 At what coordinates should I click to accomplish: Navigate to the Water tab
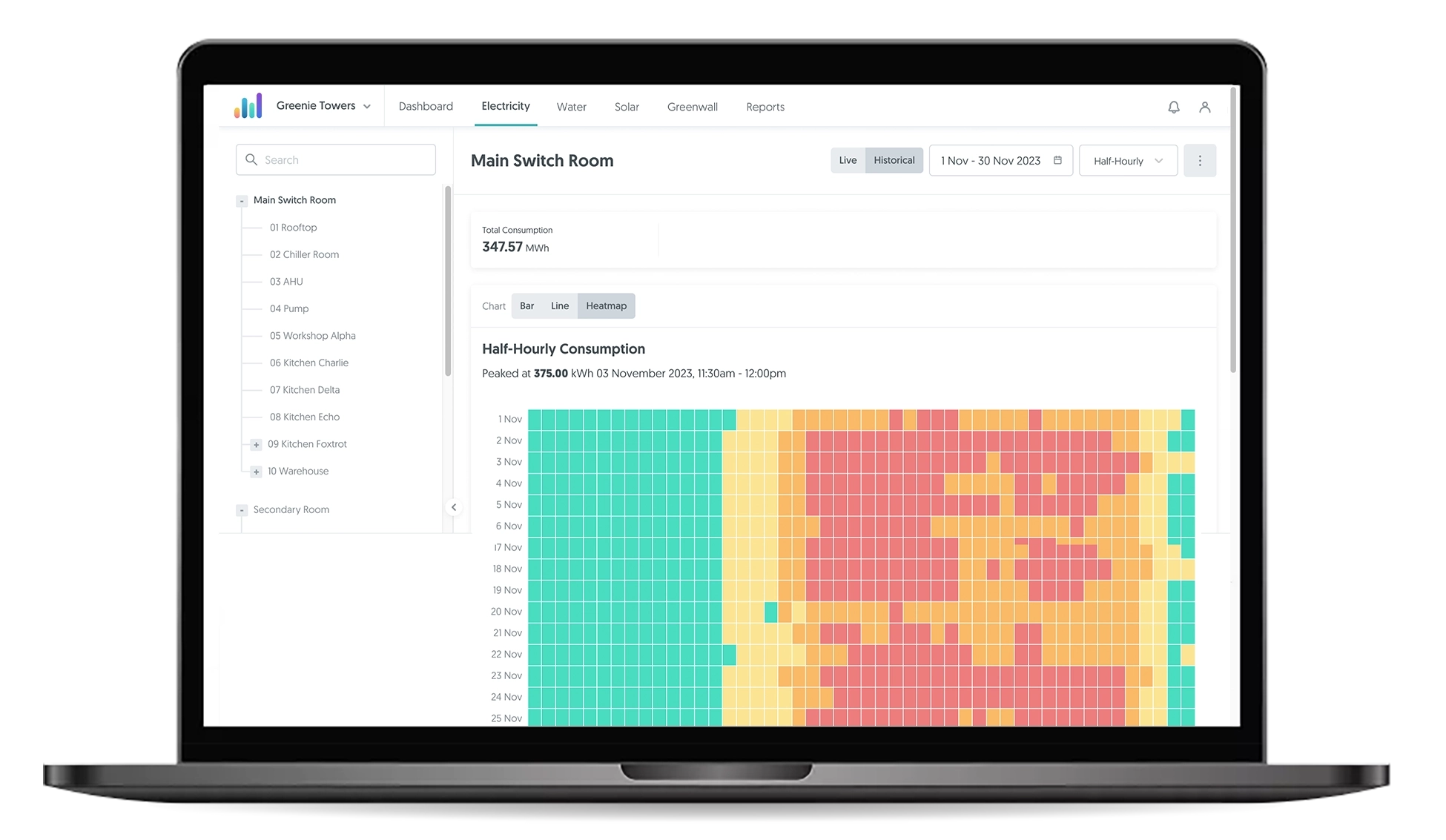tap(571, 106)
